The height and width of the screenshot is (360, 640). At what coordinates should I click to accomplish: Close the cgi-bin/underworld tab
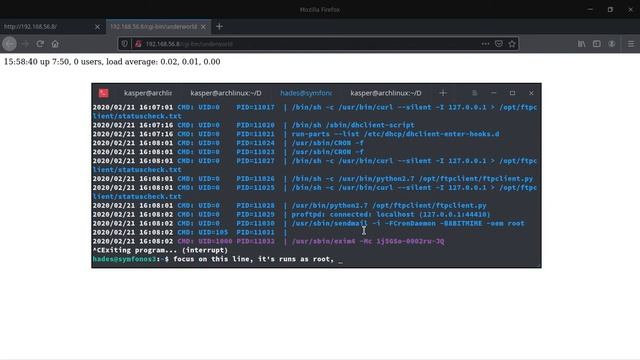[x=203, y=27]
